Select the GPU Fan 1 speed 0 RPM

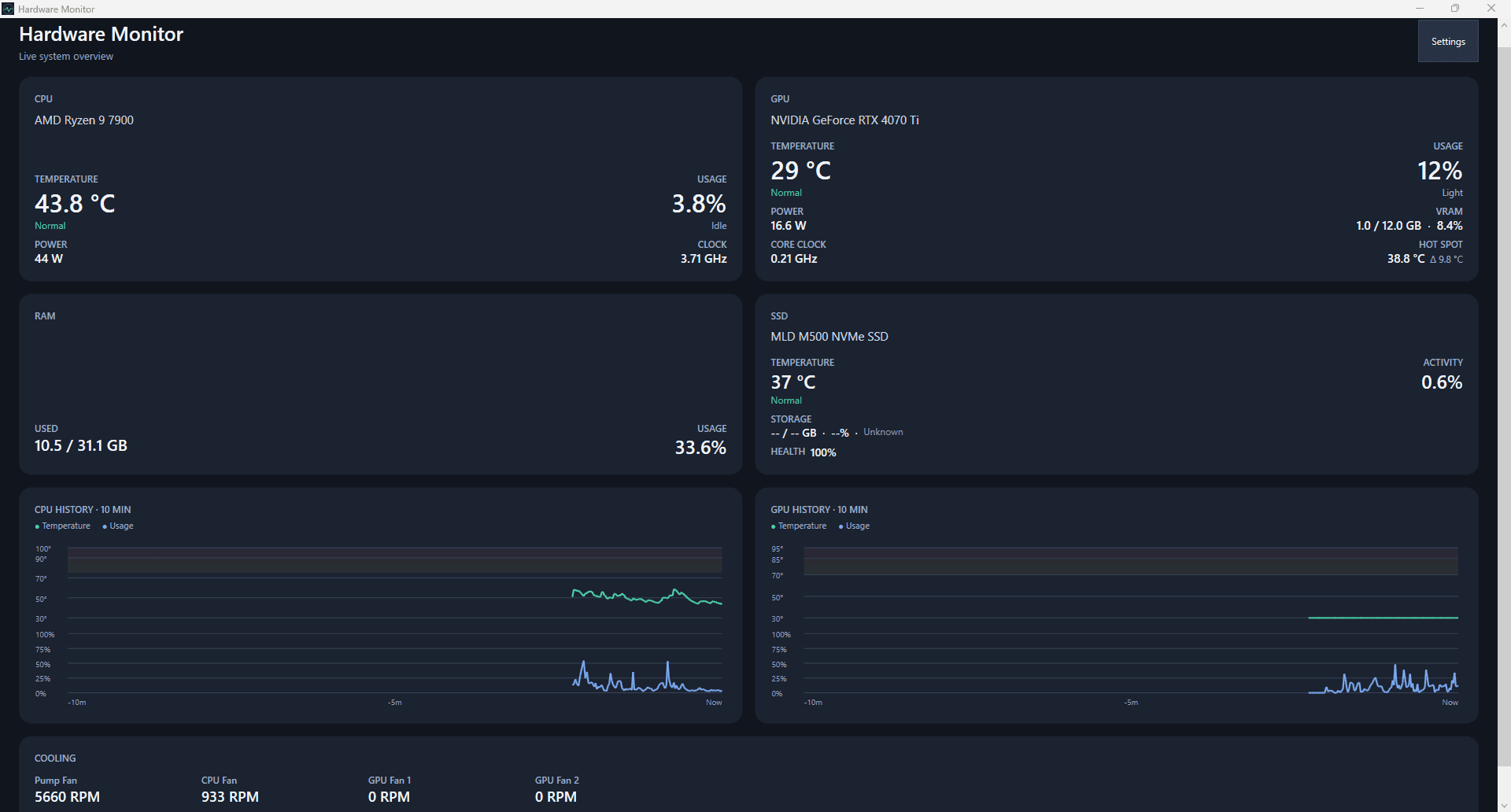coord(389,797)
